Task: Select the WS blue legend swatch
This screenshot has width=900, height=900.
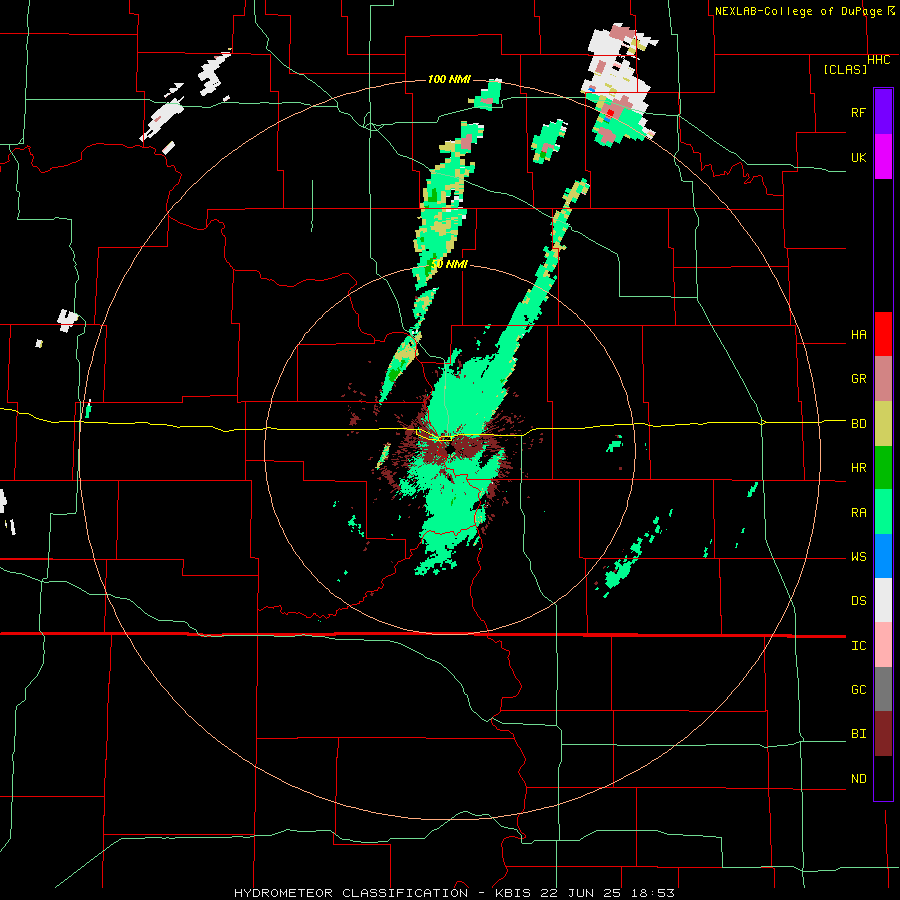Action: (883, 556)
